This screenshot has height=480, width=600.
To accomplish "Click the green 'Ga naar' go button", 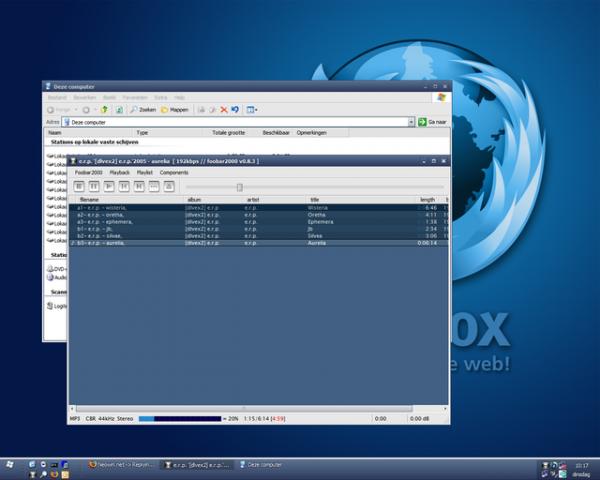I will point(432,122).
